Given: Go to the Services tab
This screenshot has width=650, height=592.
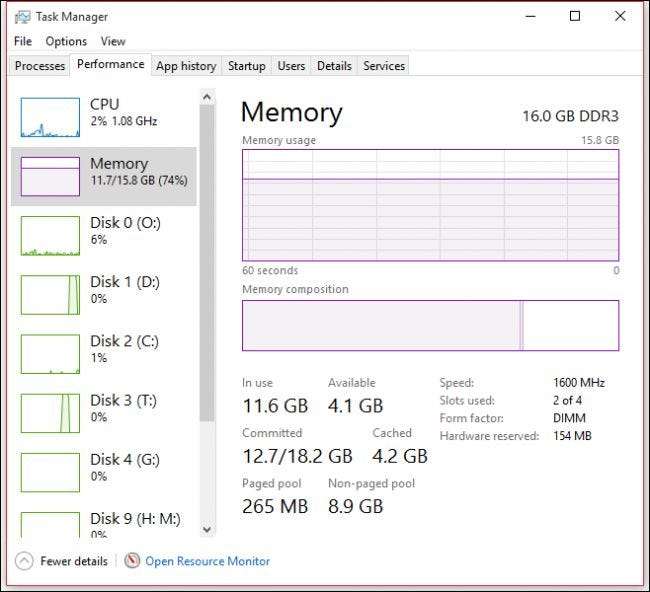Looking at the screenshot, I should coord(384,66).
